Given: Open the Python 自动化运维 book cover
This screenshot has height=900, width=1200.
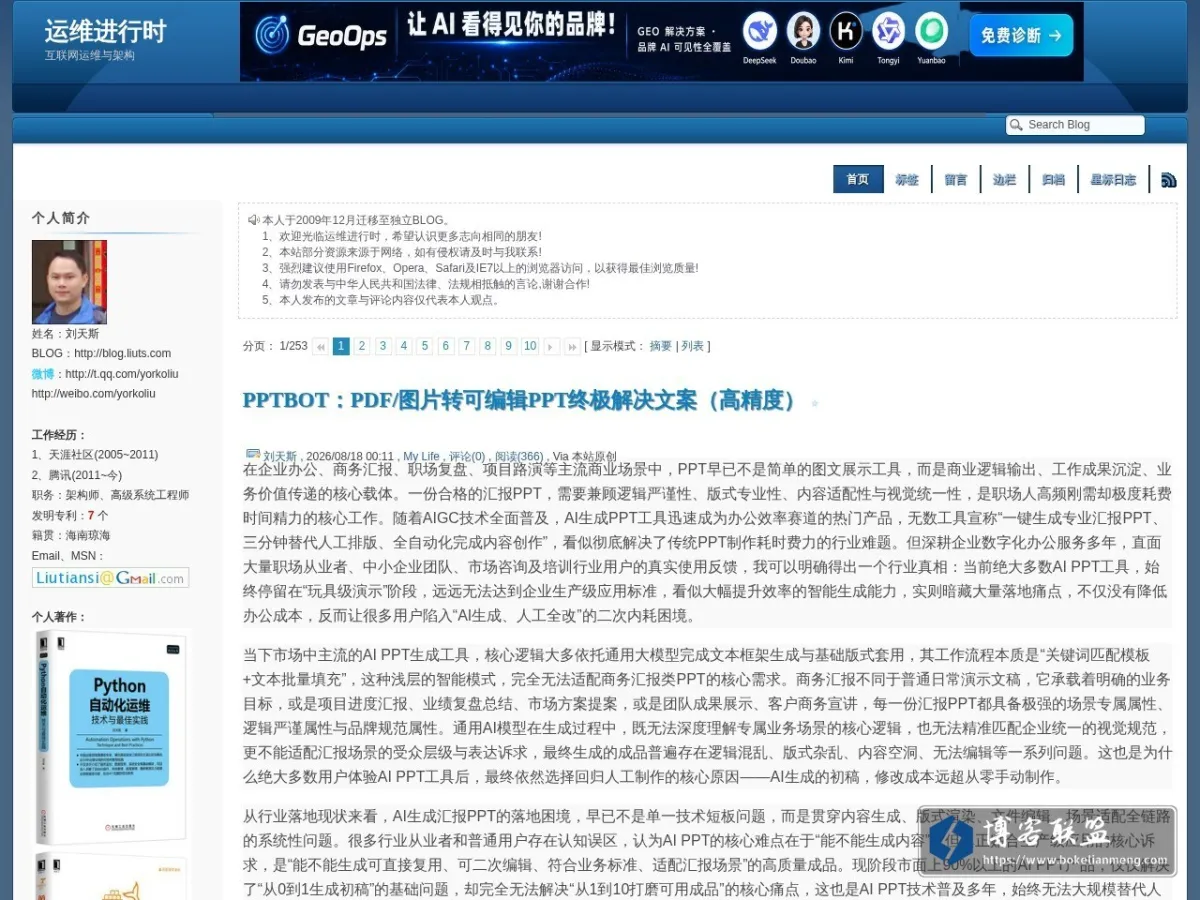Looking at the screenshot, I should click(x=112, y=737).
